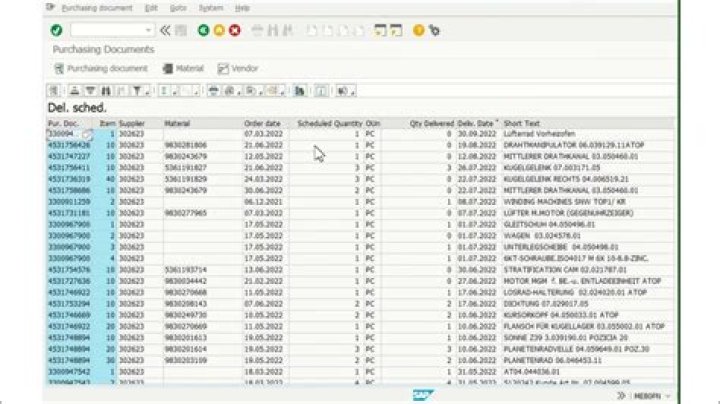Click the standard toolbar Print icon
720x404 pixels.
point(257,31)
